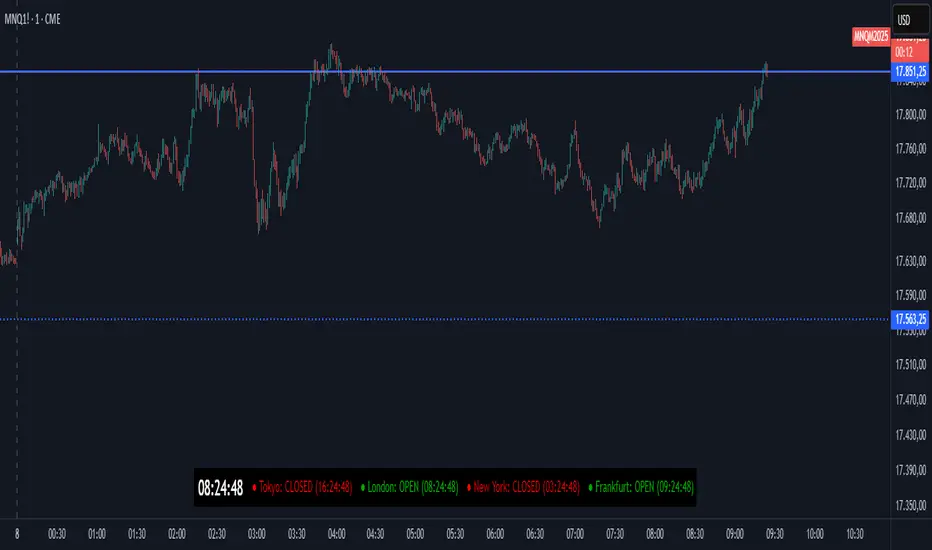Click the 02:30 time axis label
Viewport: 932px width, 550px height.
point(216,534)
